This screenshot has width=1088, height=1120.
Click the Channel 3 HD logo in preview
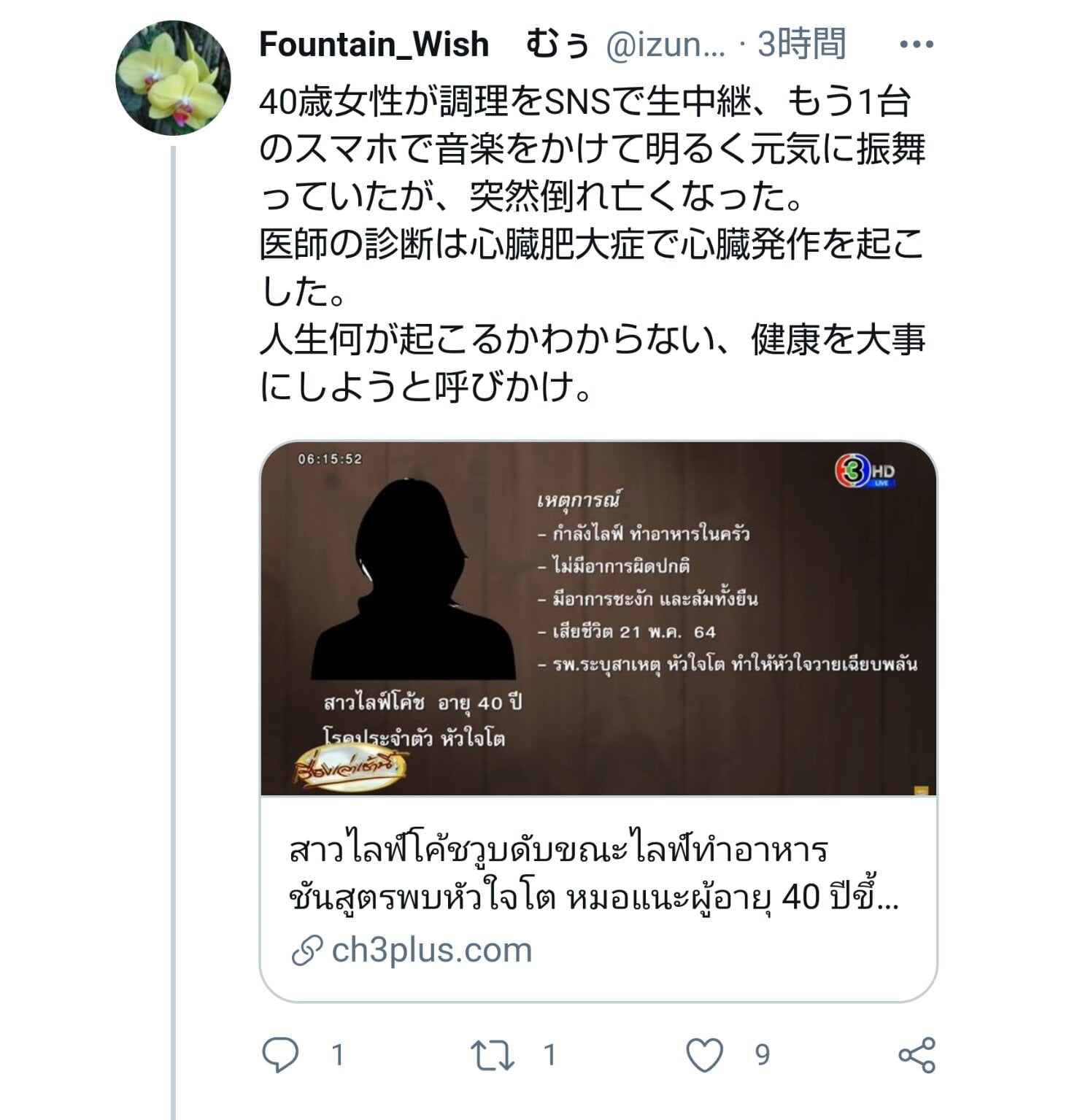864,471
